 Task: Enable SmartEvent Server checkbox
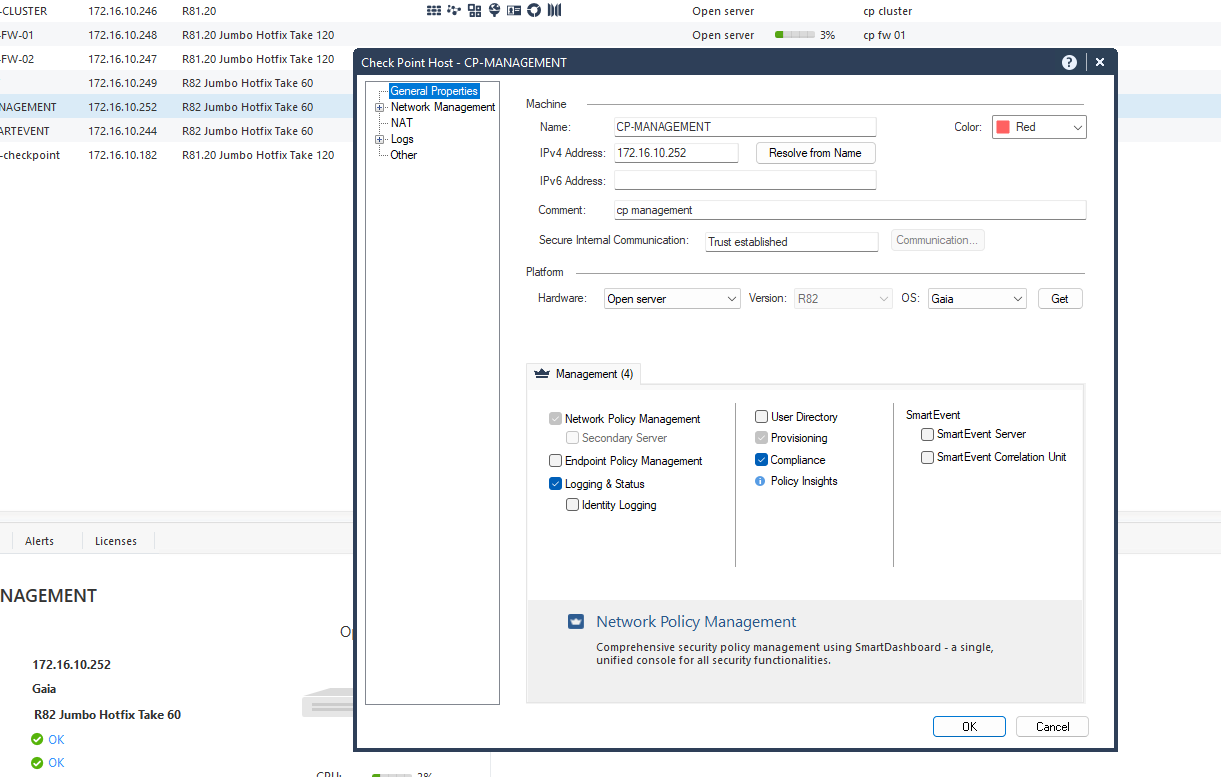[927, 434]
